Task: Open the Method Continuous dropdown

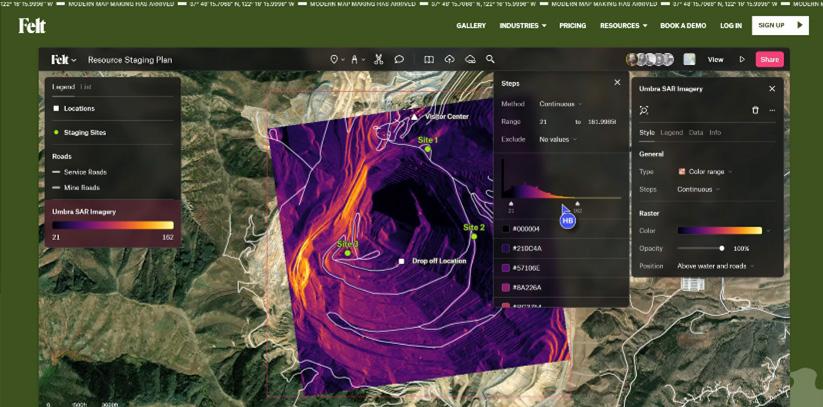Action: tap(561, 104)
